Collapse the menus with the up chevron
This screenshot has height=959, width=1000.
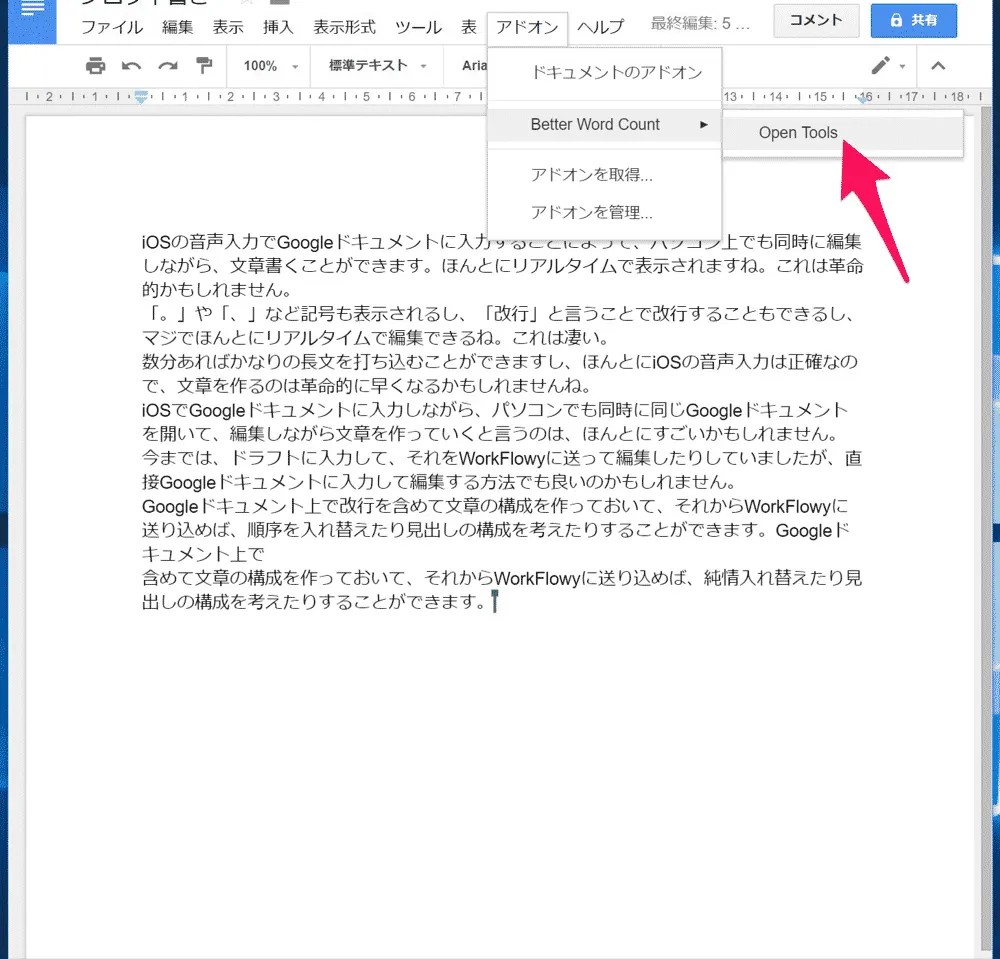(x=938, y=66)
